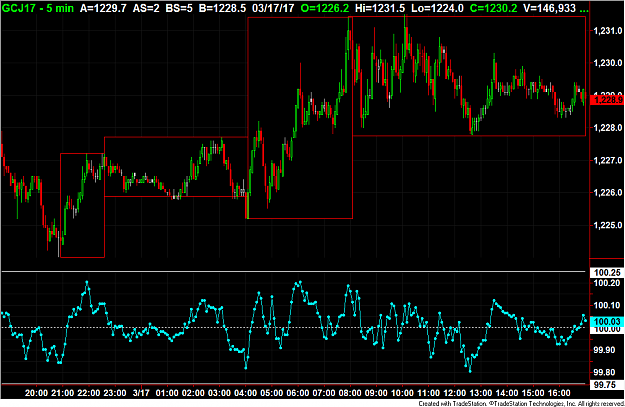This screenshot has height=407, width=625.
Task: Click the V=146,933 volume value
Action: pos(549,8)
